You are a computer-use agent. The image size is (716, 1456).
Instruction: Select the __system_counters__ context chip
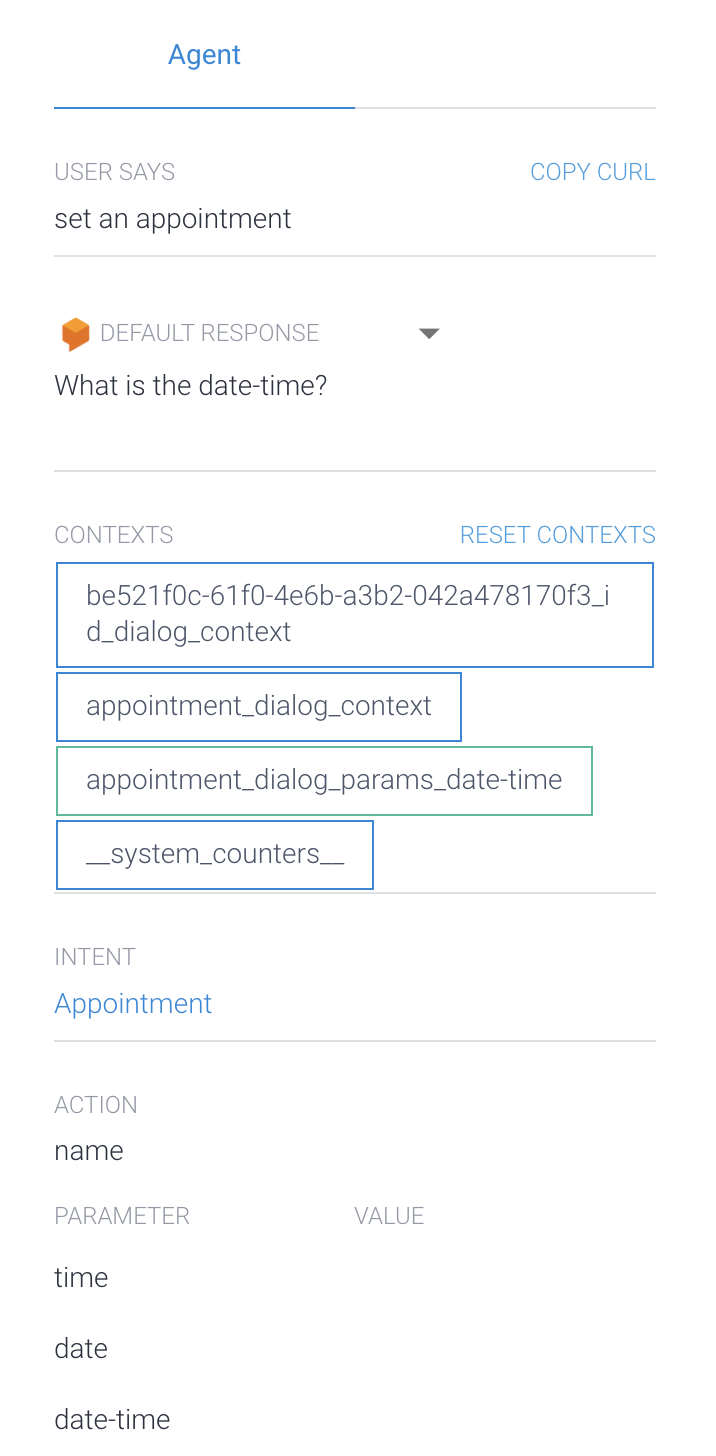214,854
